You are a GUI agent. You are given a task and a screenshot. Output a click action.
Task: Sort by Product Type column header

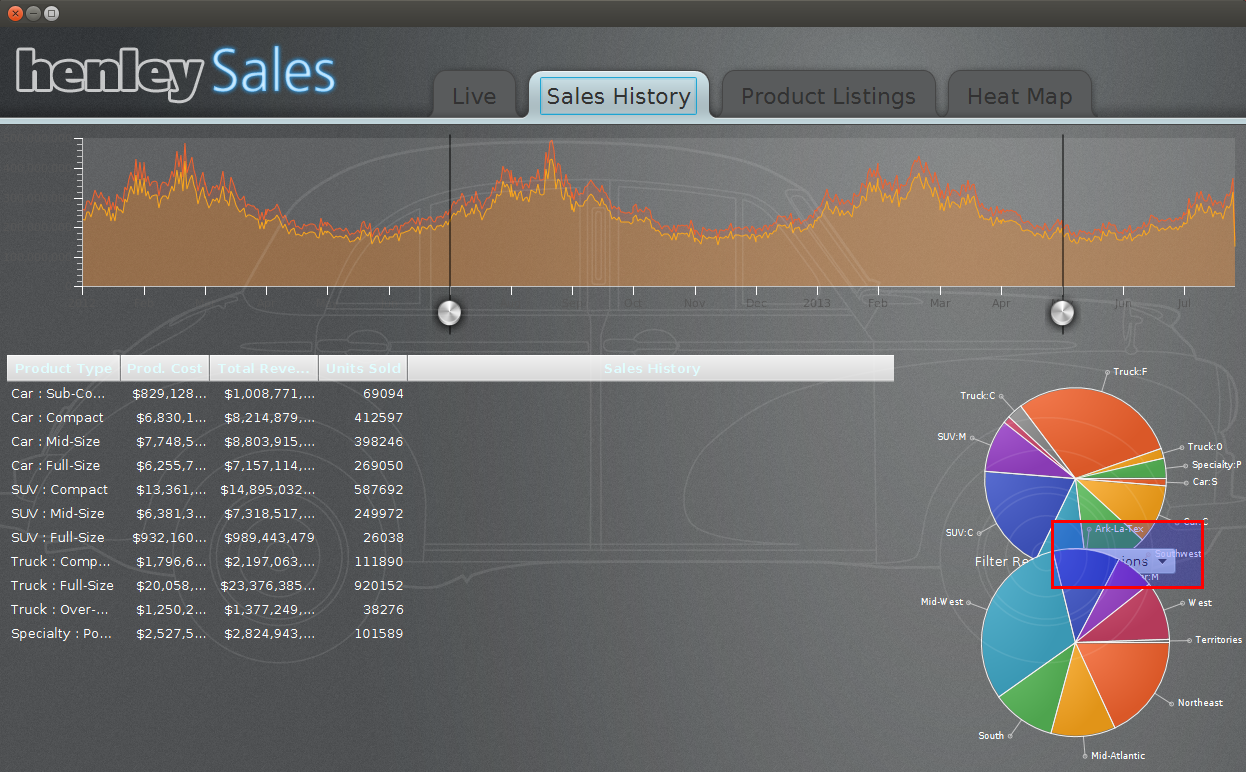64,369
